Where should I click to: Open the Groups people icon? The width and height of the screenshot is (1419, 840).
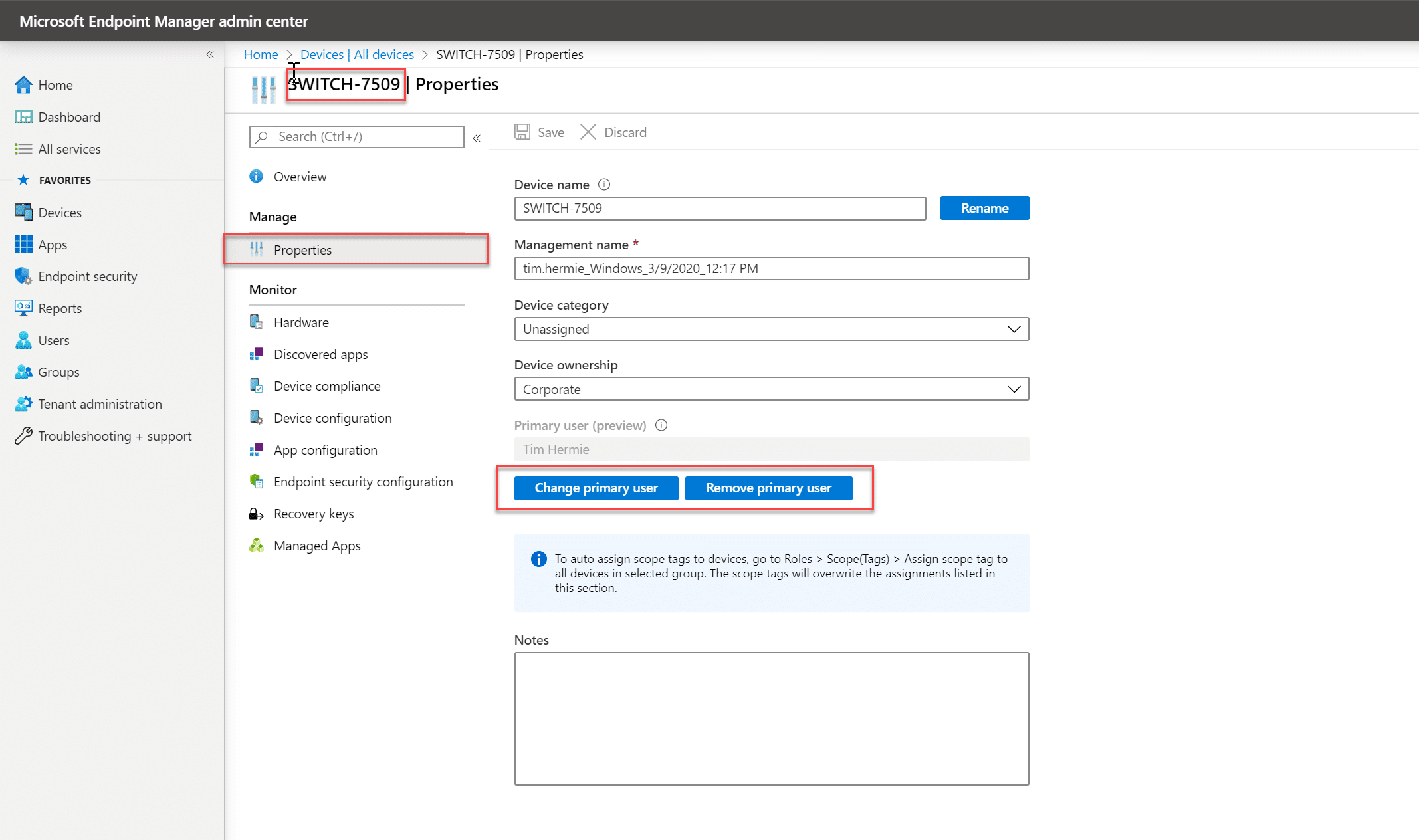tap(23, 372)
